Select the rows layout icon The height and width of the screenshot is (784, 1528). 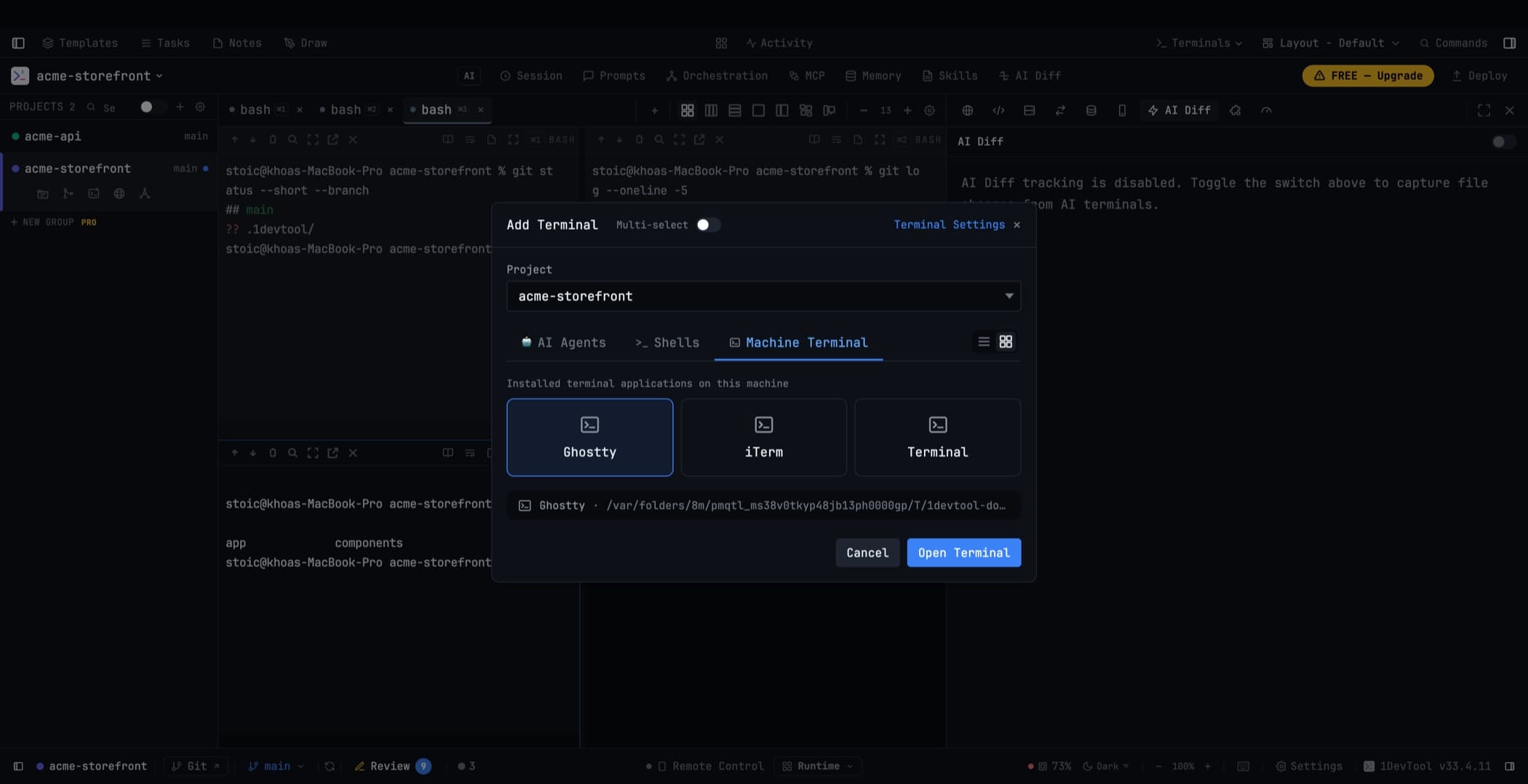pos(735,111)
